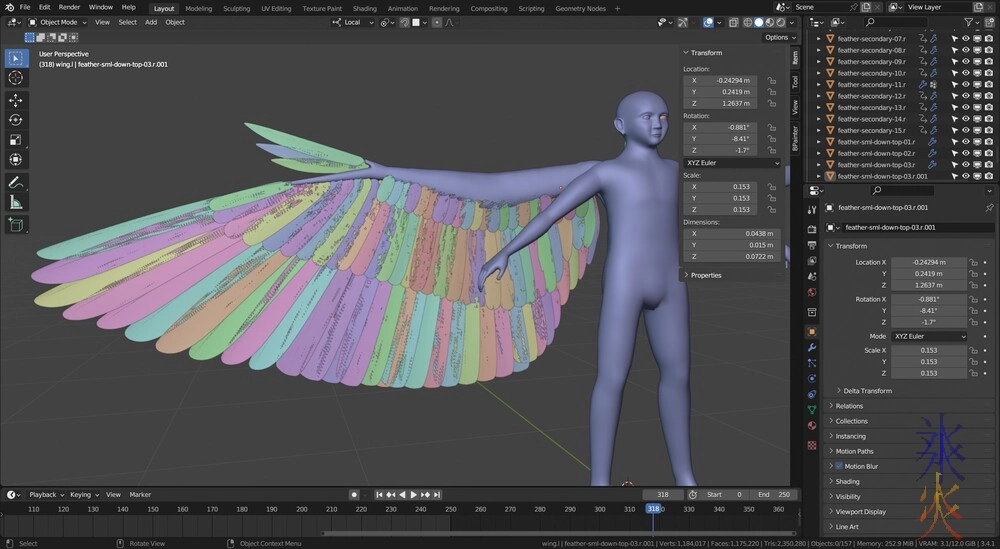Select the Cursor tool in the toolbar
Viewport: 1000px width, 549px height.
point(16,78)
